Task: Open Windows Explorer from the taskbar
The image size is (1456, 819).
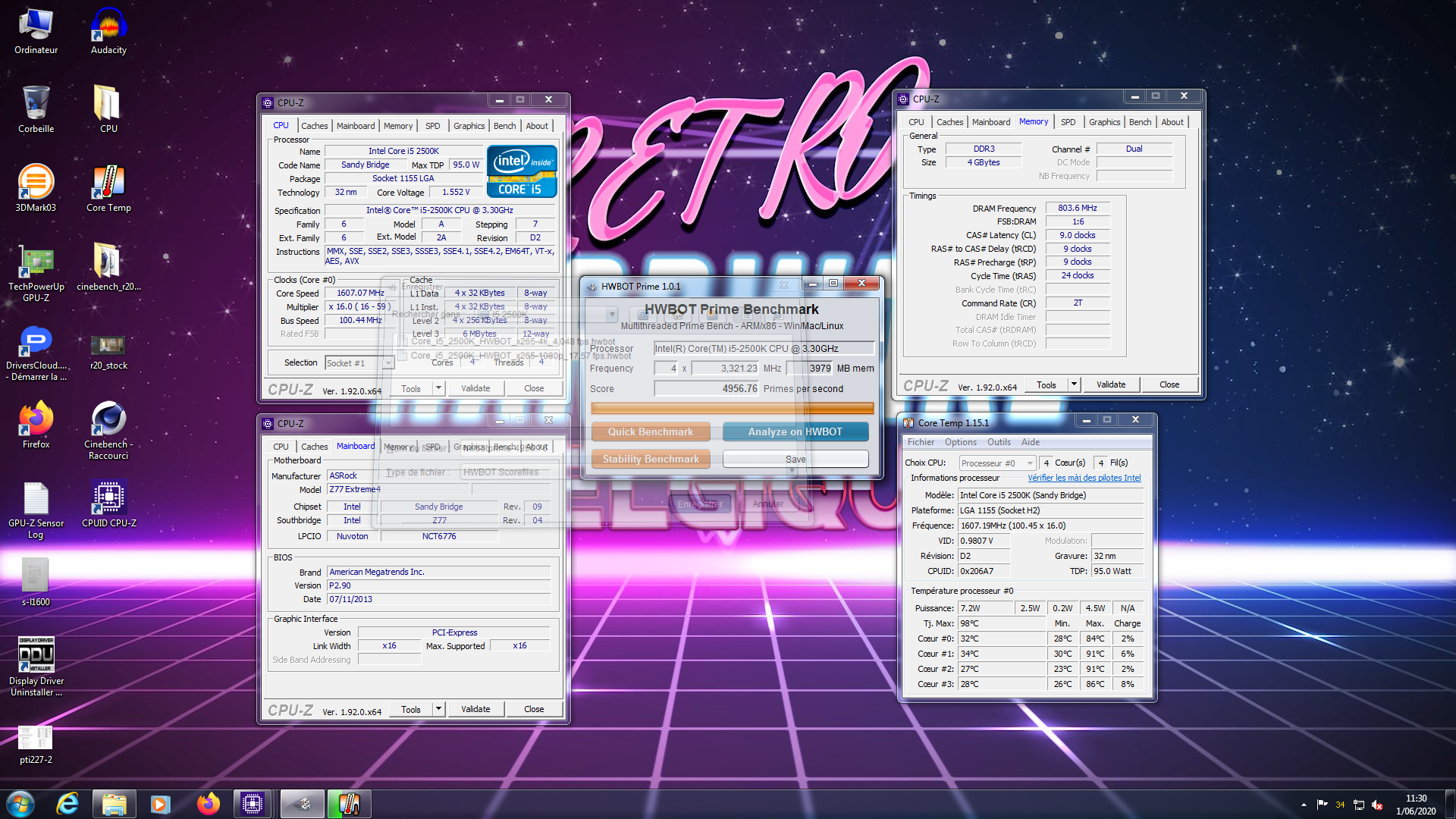Action: coord(114,804)
